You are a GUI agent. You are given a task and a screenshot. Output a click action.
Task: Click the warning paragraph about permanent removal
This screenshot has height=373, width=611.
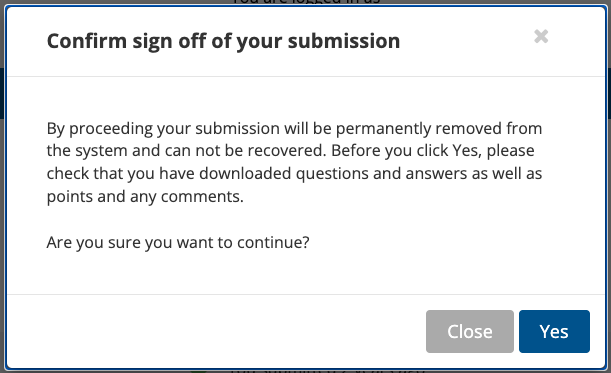pos(294,162)
